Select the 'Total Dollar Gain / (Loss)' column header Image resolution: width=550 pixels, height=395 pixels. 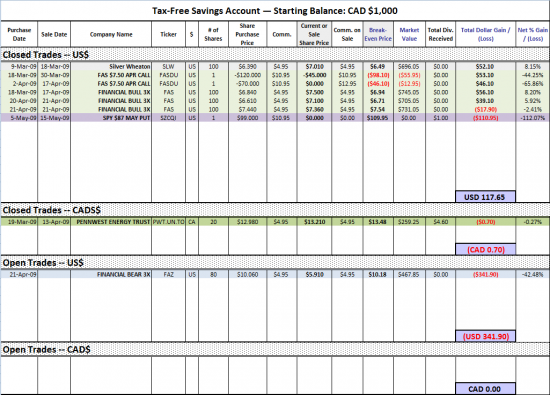click(x=485, y=34)
